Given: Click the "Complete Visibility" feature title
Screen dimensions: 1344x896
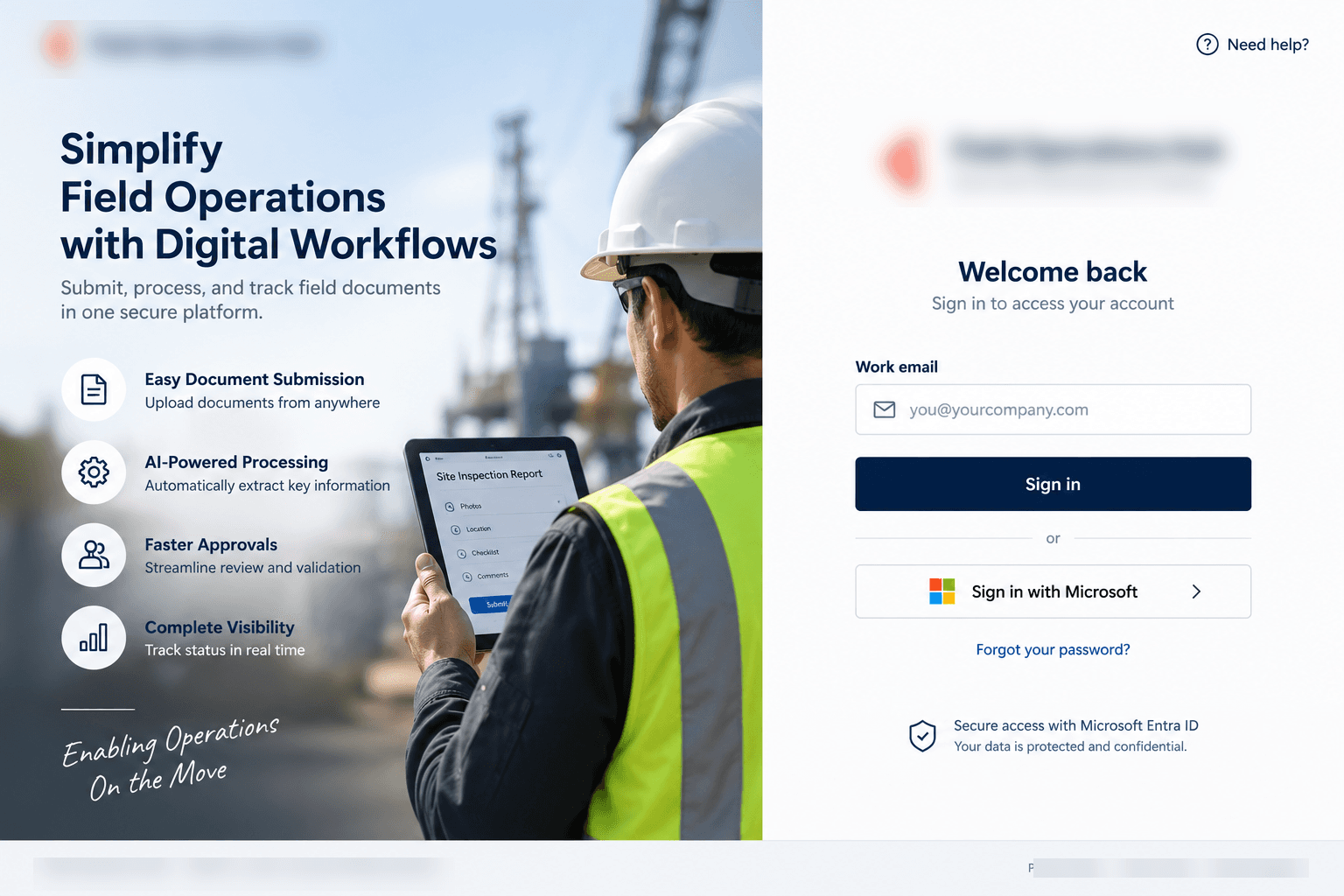Looking at the screenshot, I should pyautogui.click(x=220, y=627).
